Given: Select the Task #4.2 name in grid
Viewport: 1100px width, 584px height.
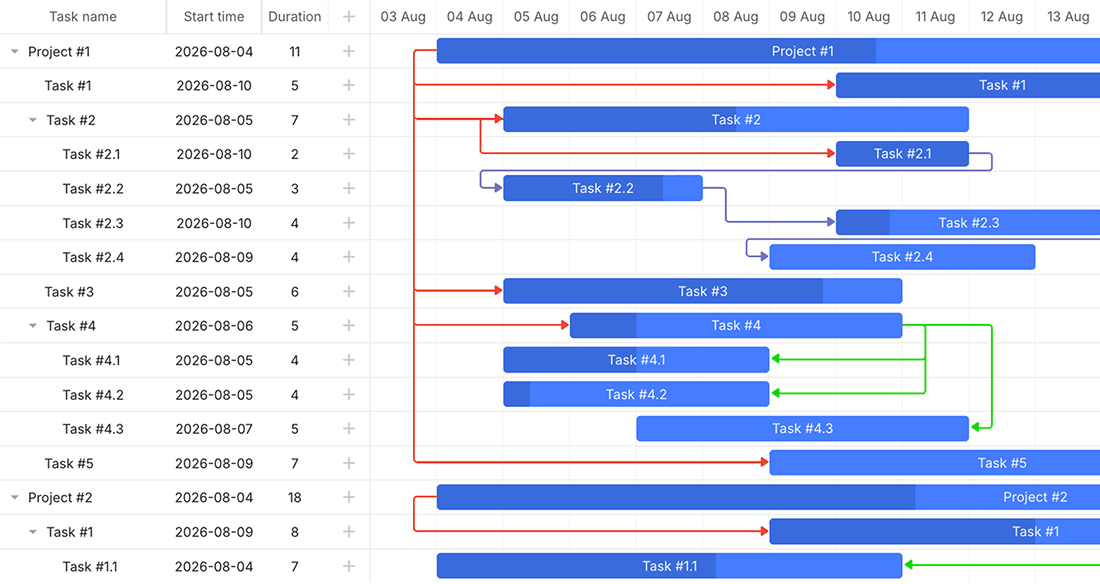Looking at the screenshot, I should point(93,395).
